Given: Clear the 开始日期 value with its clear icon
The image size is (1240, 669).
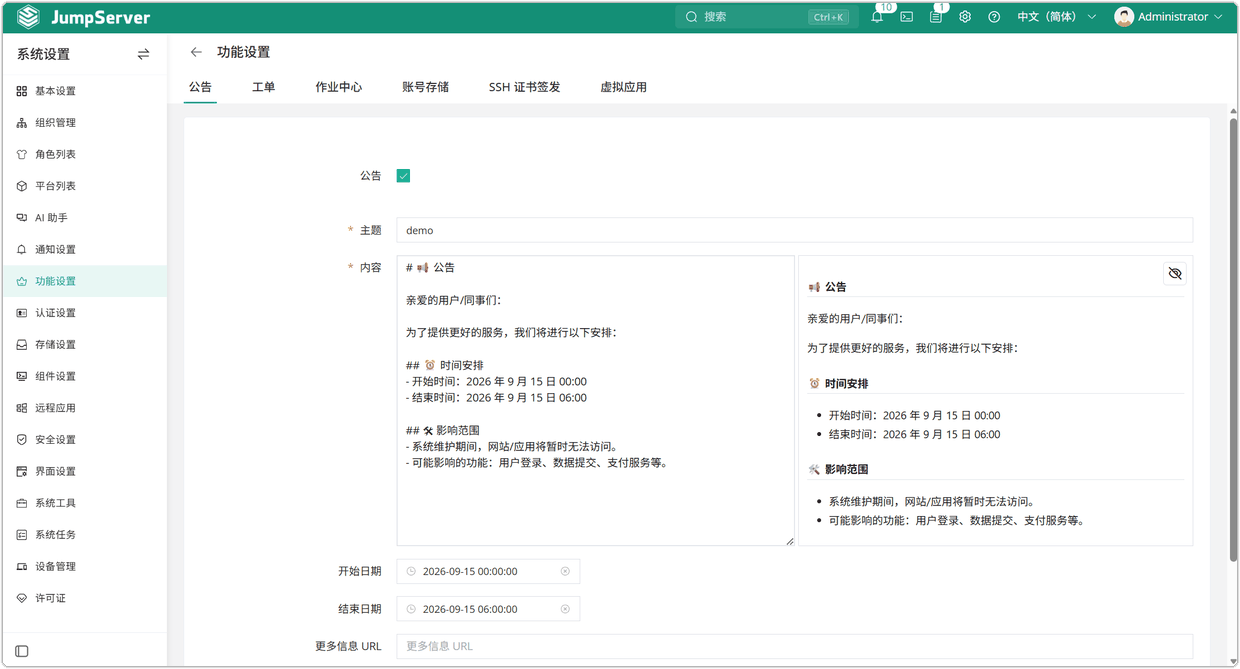Looking at the screenshot, I should tap(565, 571).
